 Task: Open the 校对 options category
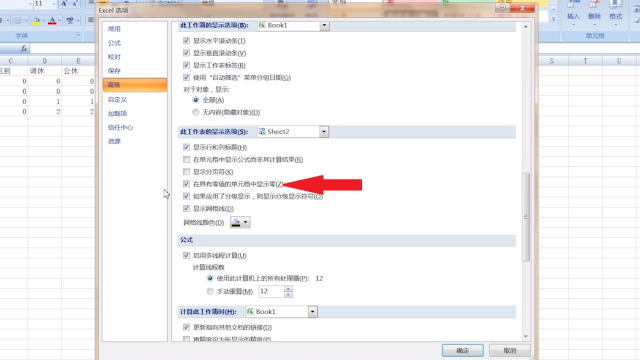point(114,57)
